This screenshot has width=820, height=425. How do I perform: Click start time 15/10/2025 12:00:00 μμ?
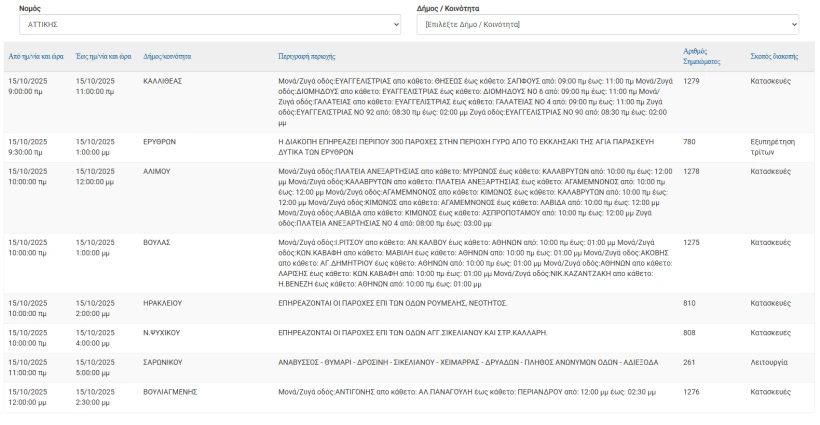tap(28, 397)
